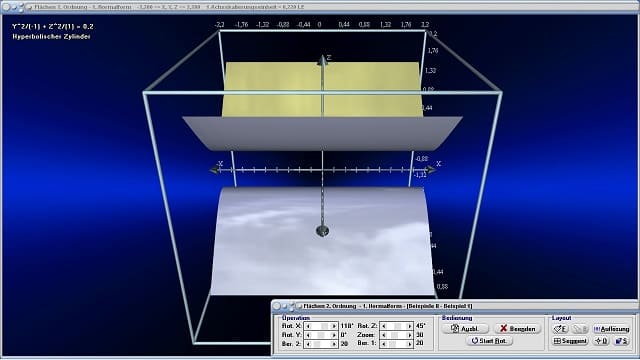Screen dimensions: 640x360
Task: Increase Zoom with right arrow
Action: [x=409, y=335]
